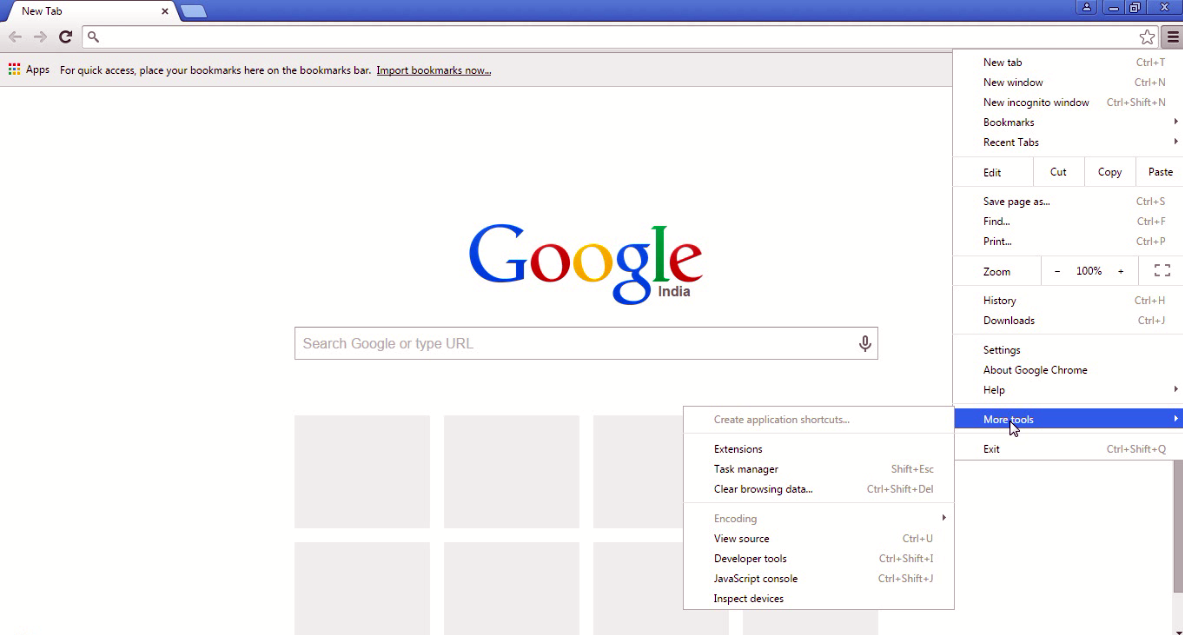Select Inspect devices in submenu
Screen dimensions: 1183x635
click(819, 599)
